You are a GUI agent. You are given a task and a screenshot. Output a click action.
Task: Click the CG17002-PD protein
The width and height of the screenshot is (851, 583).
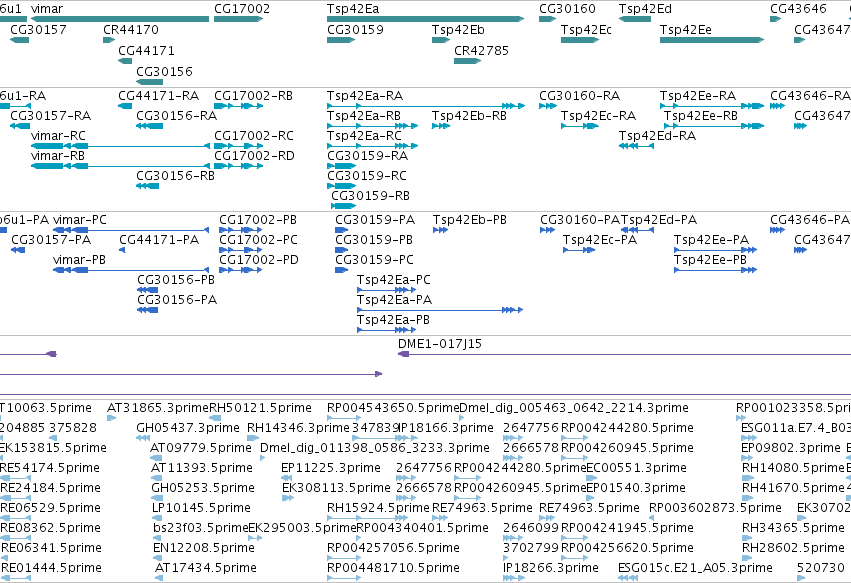(x=240, y=270)
